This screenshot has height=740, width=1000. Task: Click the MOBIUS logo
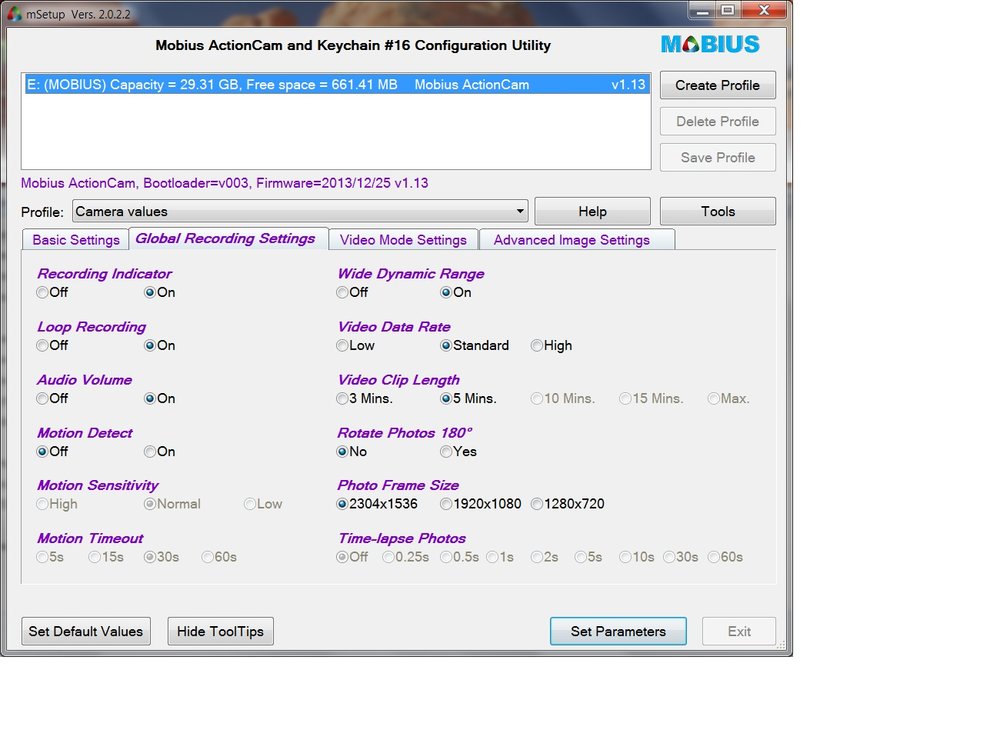click(x=710, y=44)
